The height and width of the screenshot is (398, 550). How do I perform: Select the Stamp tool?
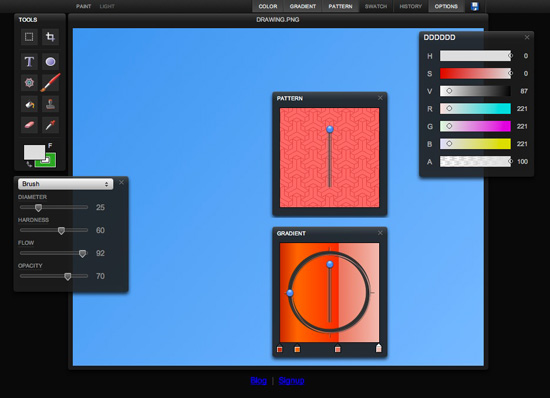coord(50,104)
